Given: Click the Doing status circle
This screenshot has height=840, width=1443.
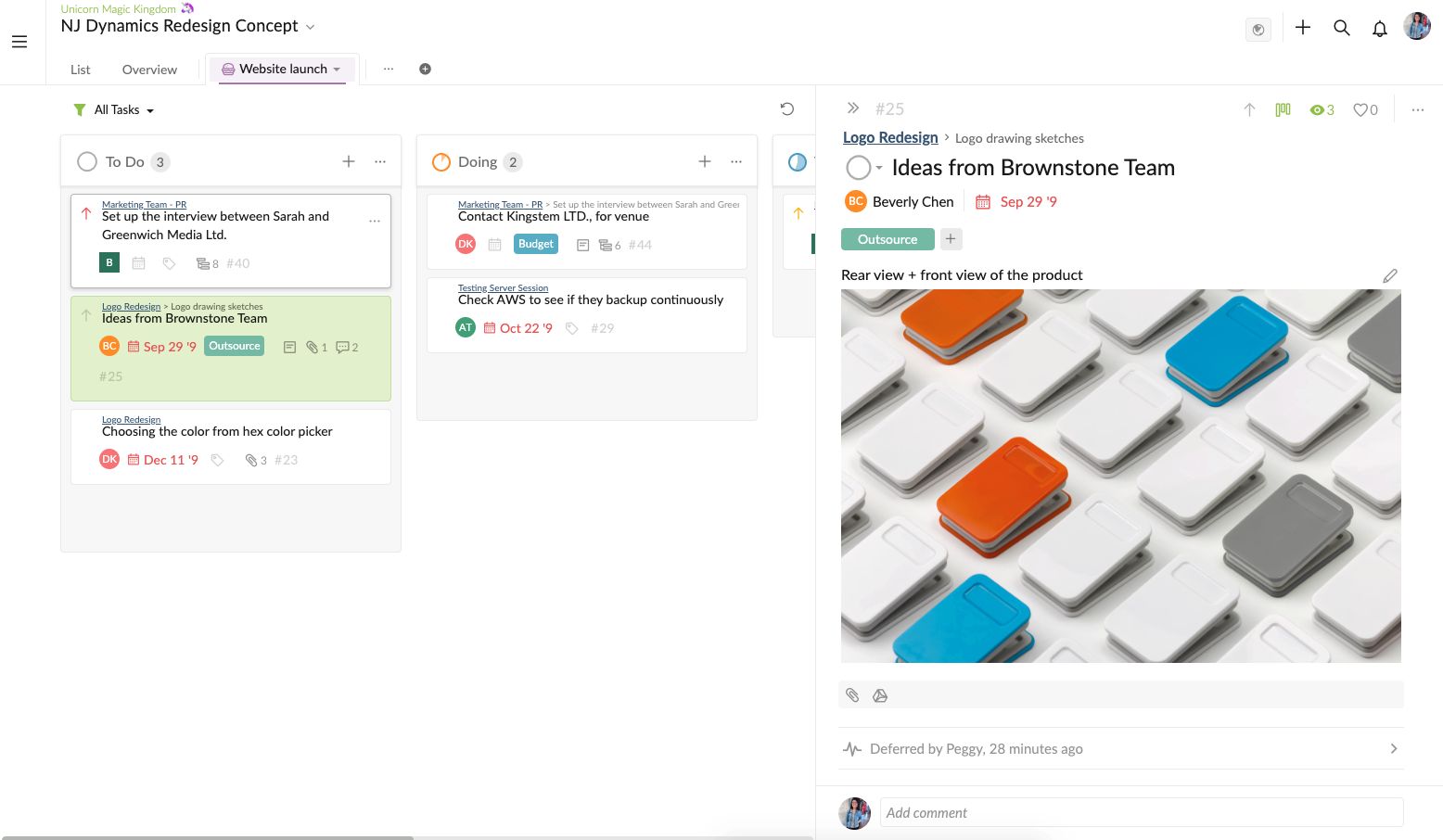Looking at the screenshot, I should pos(441,161).
